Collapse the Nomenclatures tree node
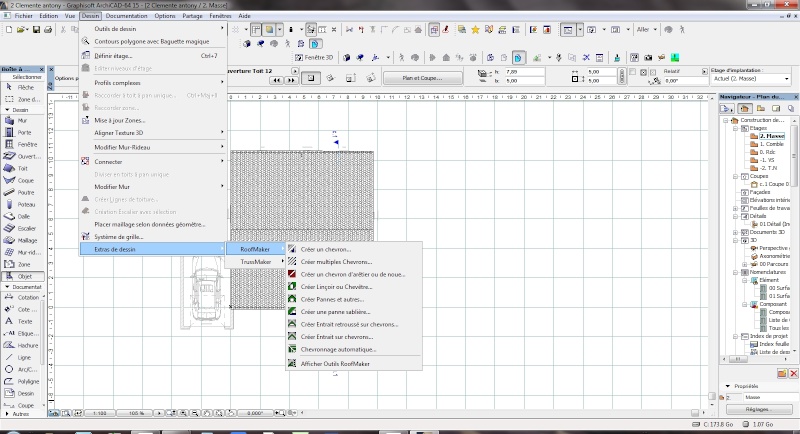The height and width of the screenshot is (434, 800). [735, 272]
